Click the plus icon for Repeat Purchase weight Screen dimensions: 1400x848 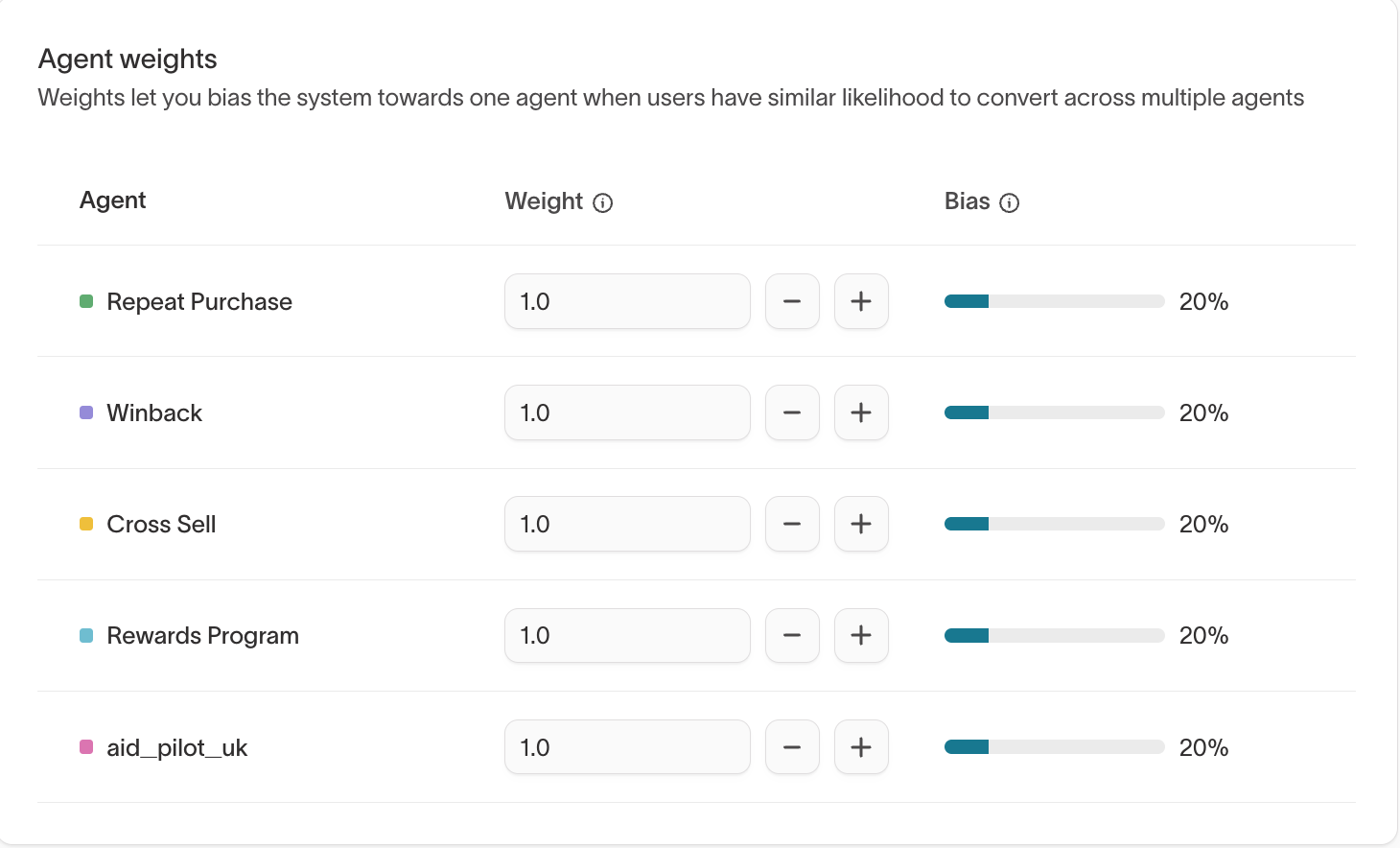click(861, 301)
